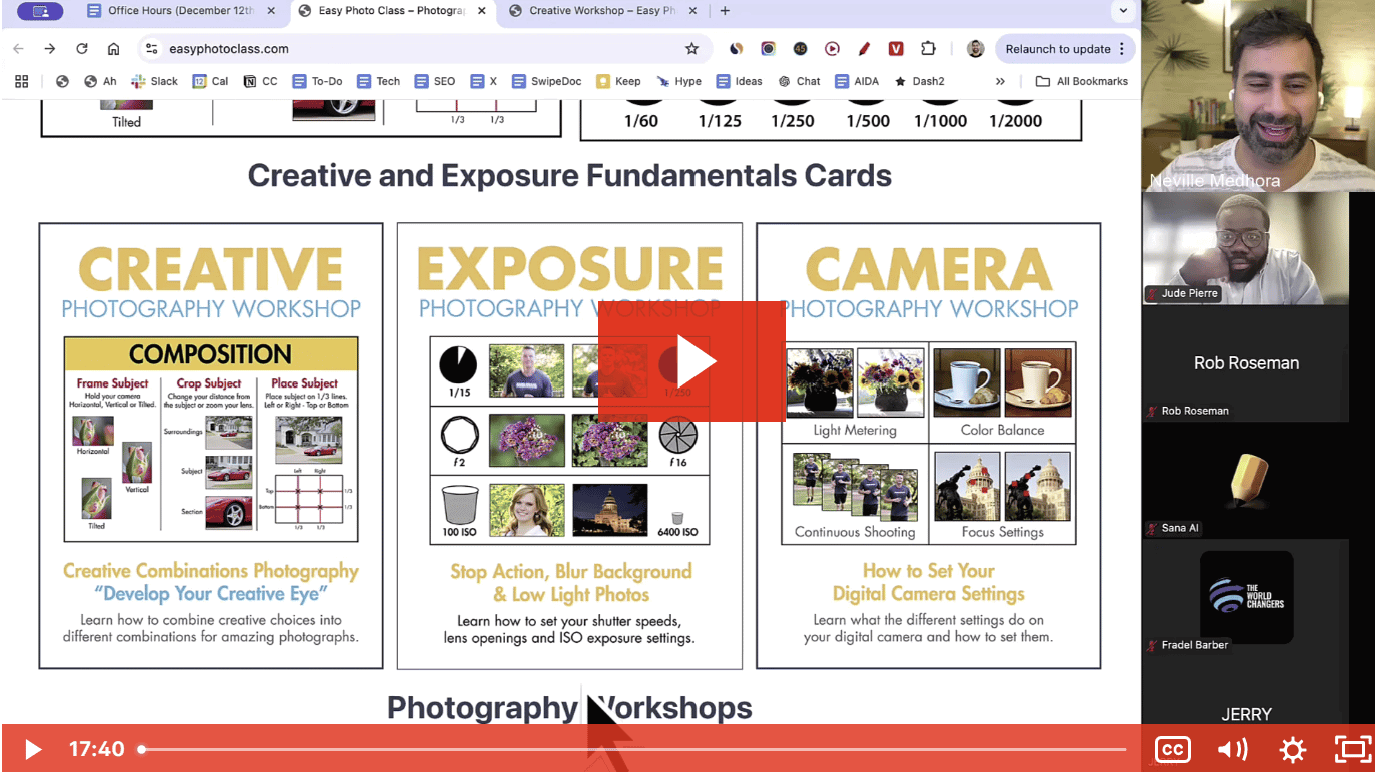1375x772 pixels.
Task: Open the Chat bookmark
Action: [x=799, y=81]
